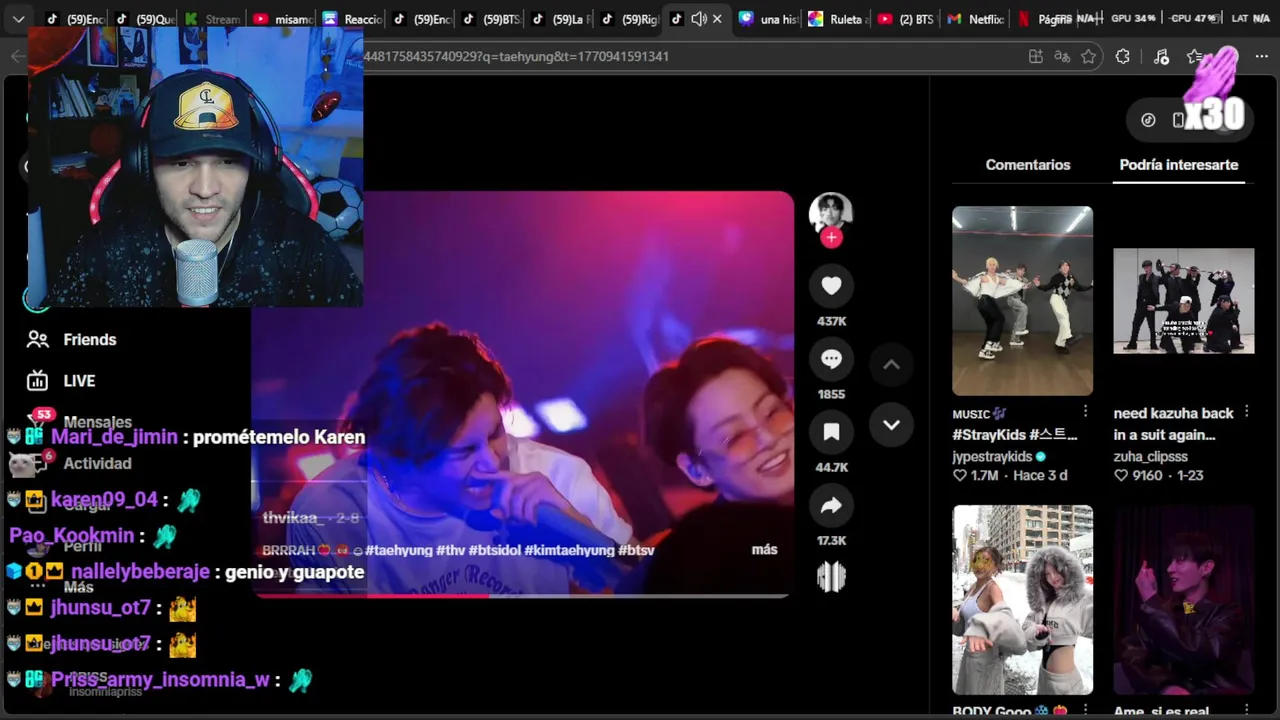Close the active TikTok browser tab
Screen dimensions: 1280x720
click(x=717, y=19)
